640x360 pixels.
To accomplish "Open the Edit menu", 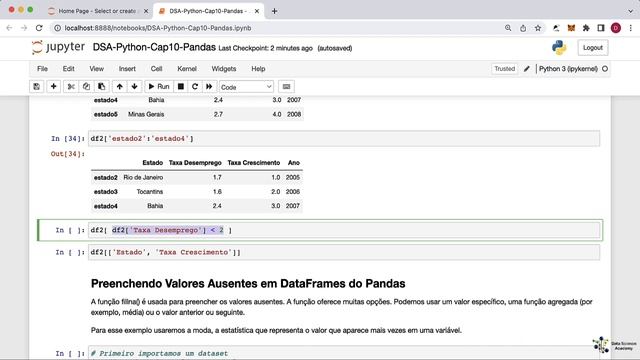I will click(68, 69).
